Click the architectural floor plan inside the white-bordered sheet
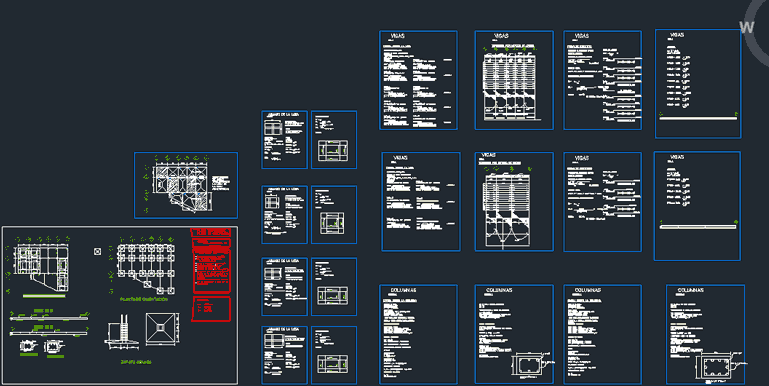 point(42,267)
